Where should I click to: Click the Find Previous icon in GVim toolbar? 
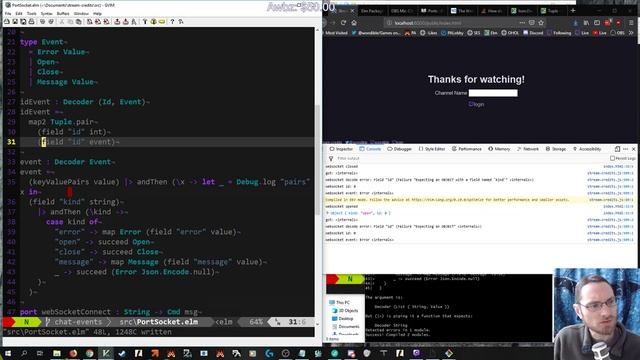coord(106,22)
